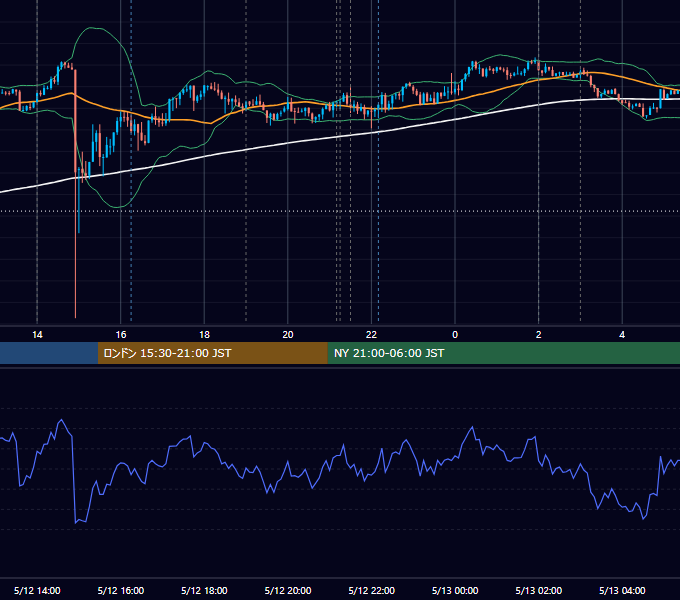This screenshot has height=600, width=680.
Task: Click the 22 hour axis label
Action: pos(371,335)
